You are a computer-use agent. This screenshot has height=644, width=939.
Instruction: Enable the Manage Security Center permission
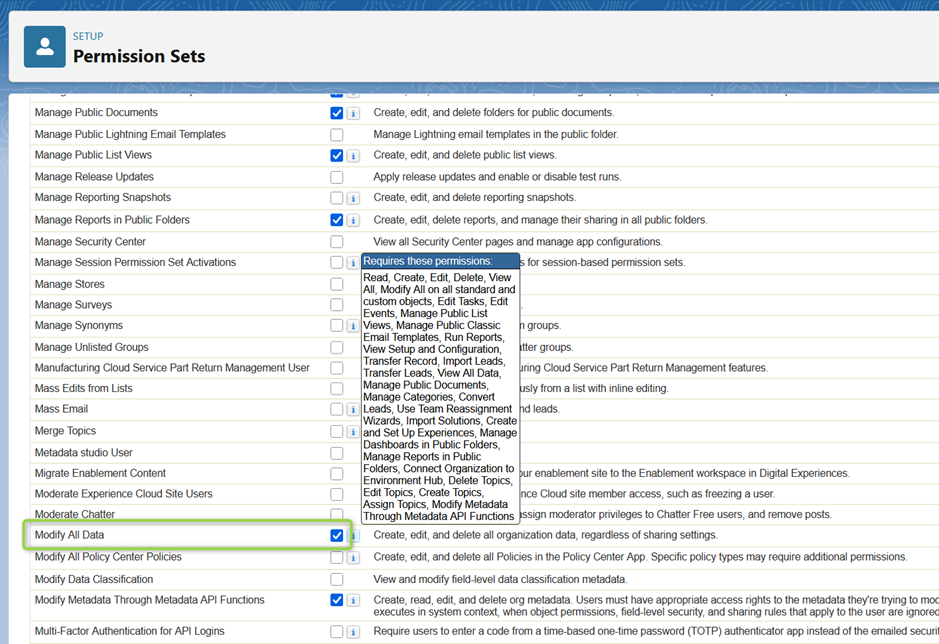pyautogui.click(x=337, y=242)
